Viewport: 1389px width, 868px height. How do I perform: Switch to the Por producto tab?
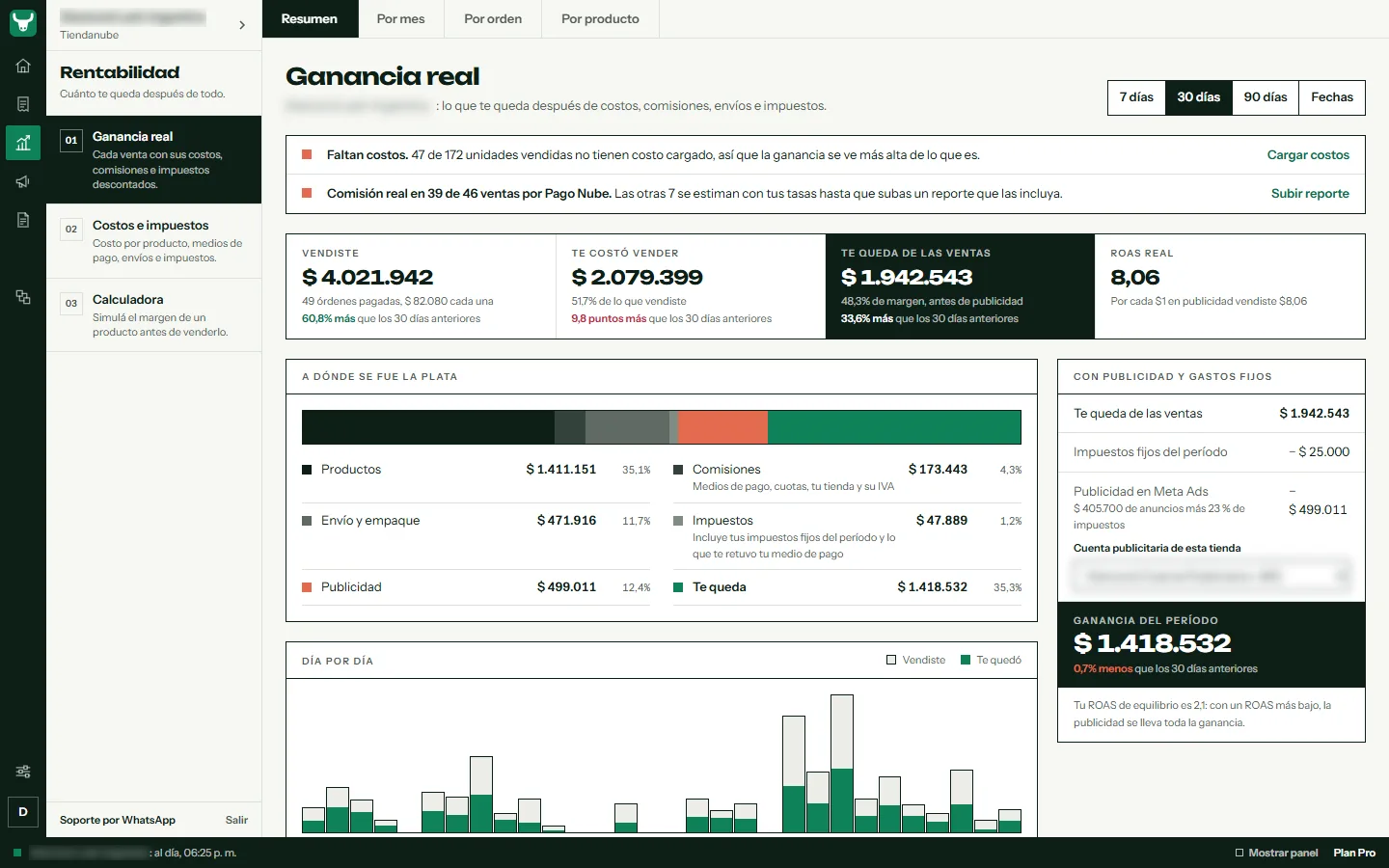click(x=600, y=19)
